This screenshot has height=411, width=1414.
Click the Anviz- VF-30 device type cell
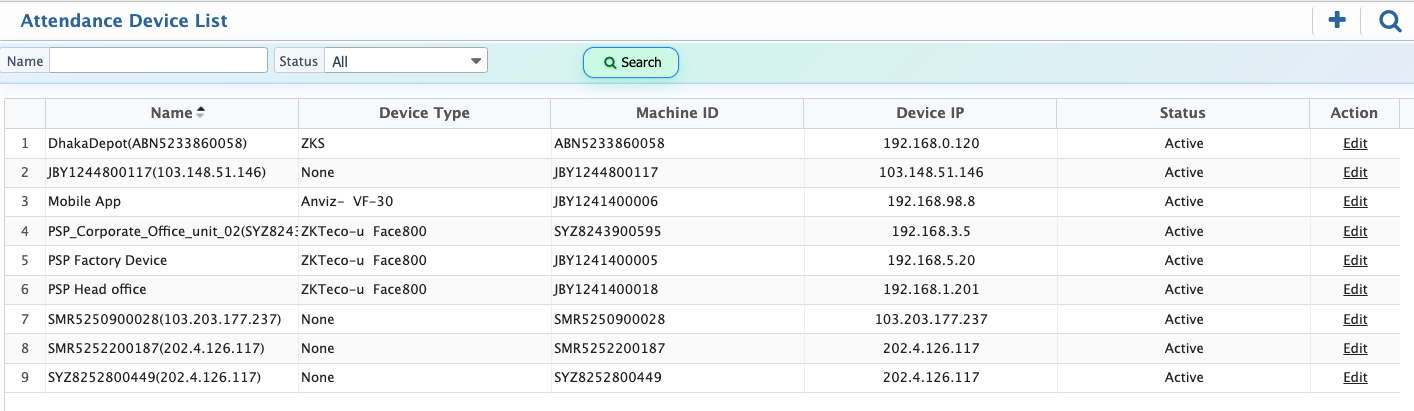(x=340, y=202)
